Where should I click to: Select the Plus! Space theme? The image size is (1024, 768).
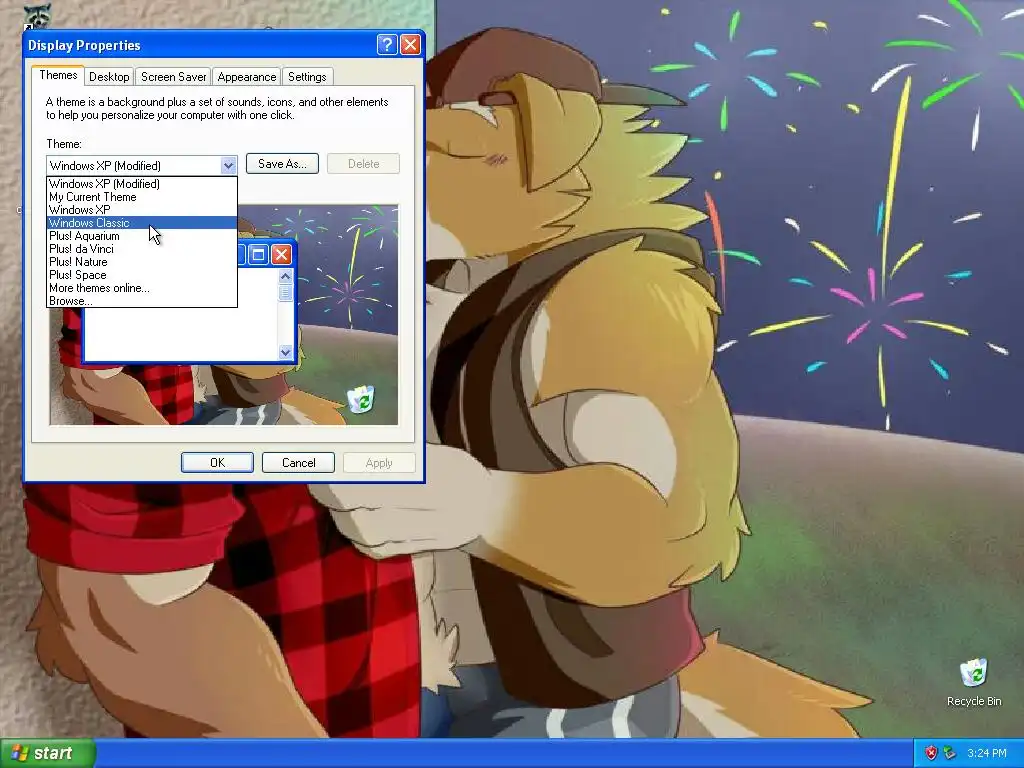coord(142,275)
